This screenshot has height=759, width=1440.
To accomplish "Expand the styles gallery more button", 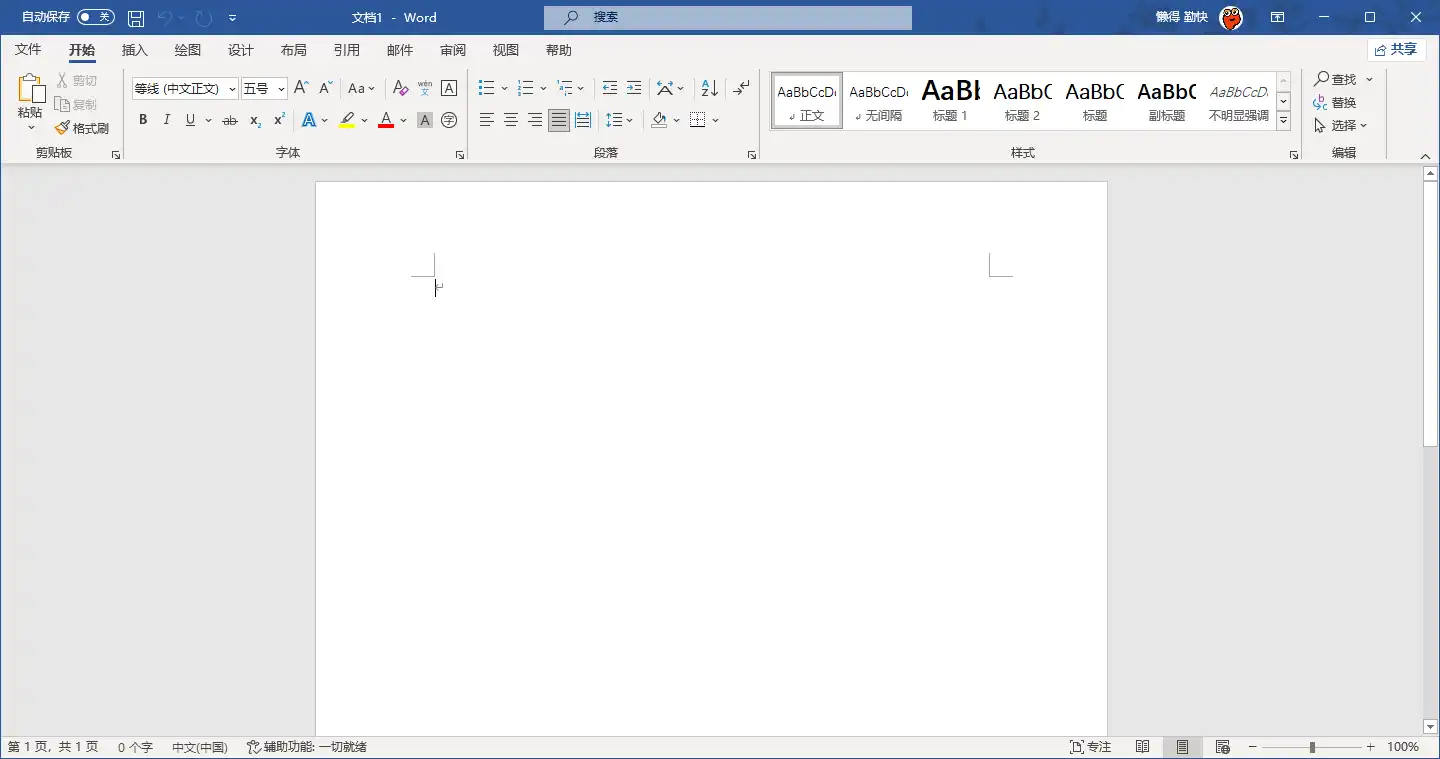I will (x=1283, y=122).
